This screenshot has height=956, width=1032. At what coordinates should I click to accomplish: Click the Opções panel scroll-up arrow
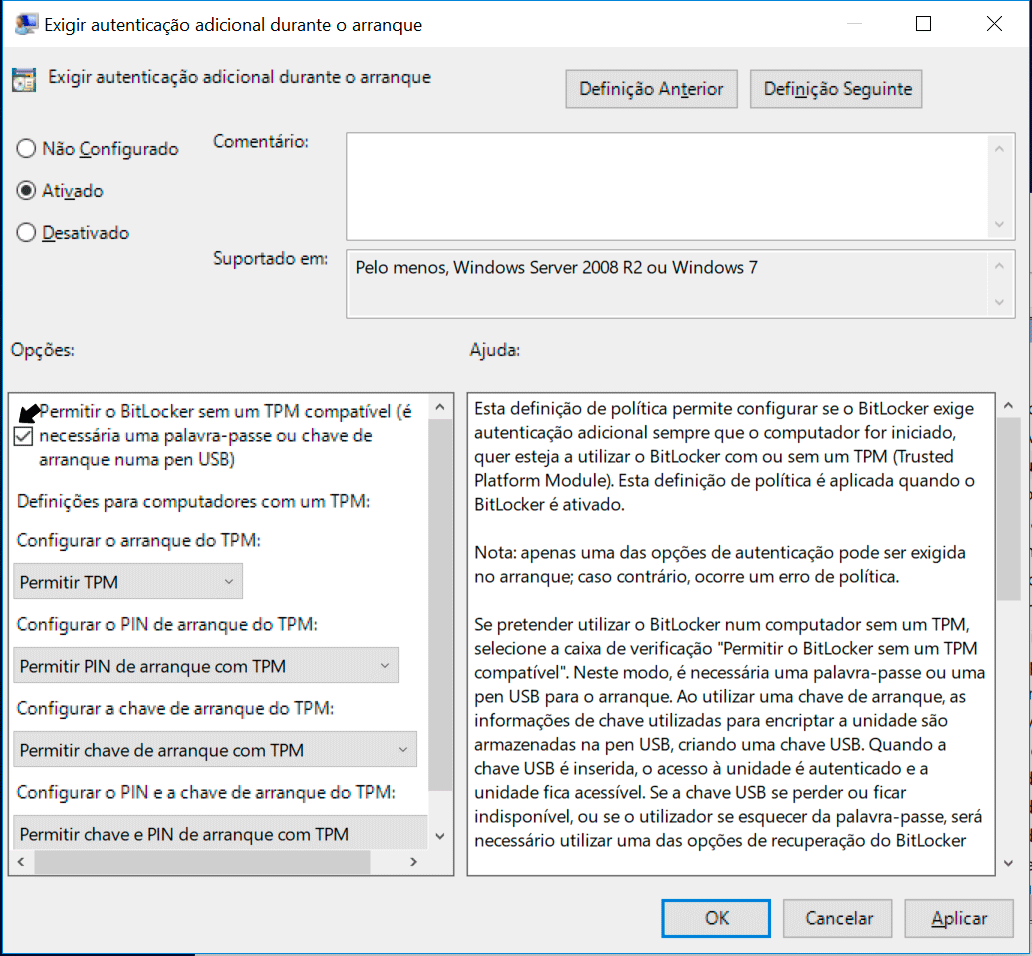pyautogui.click(x=440, y=407)
